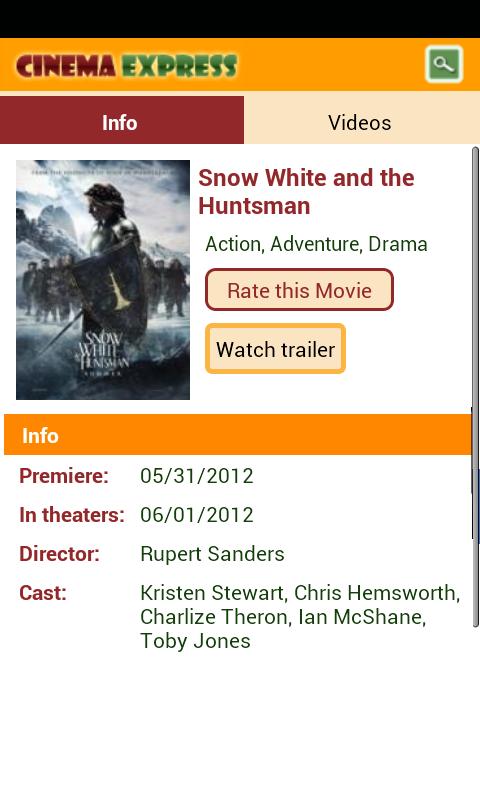Tap the Snow White and the Huntsman title
Image resolution: width=480 pixels, height=800 pixels.
(x=306, y=192)
